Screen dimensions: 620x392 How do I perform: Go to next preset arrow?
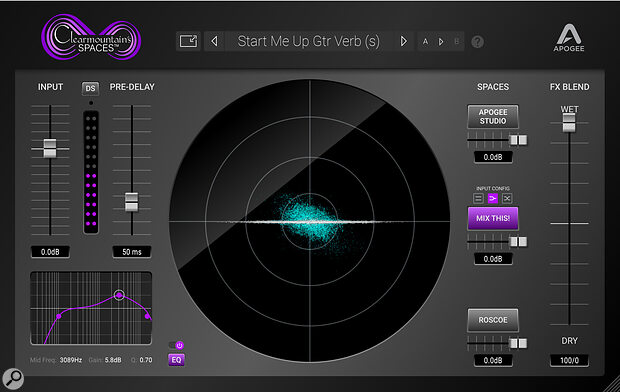(403, 41)
